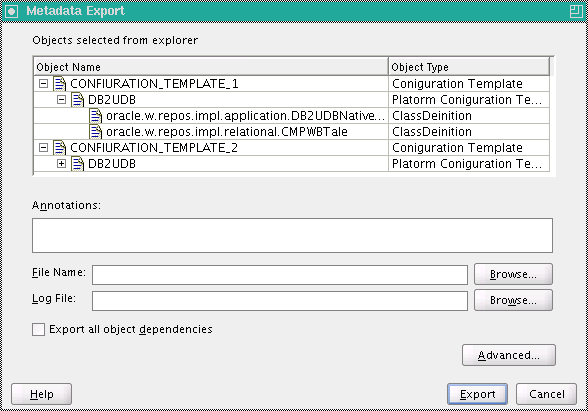The width and height of the screenshot is (588, 411).
Task: Browse for the export File Name
Action: [513, 274]
